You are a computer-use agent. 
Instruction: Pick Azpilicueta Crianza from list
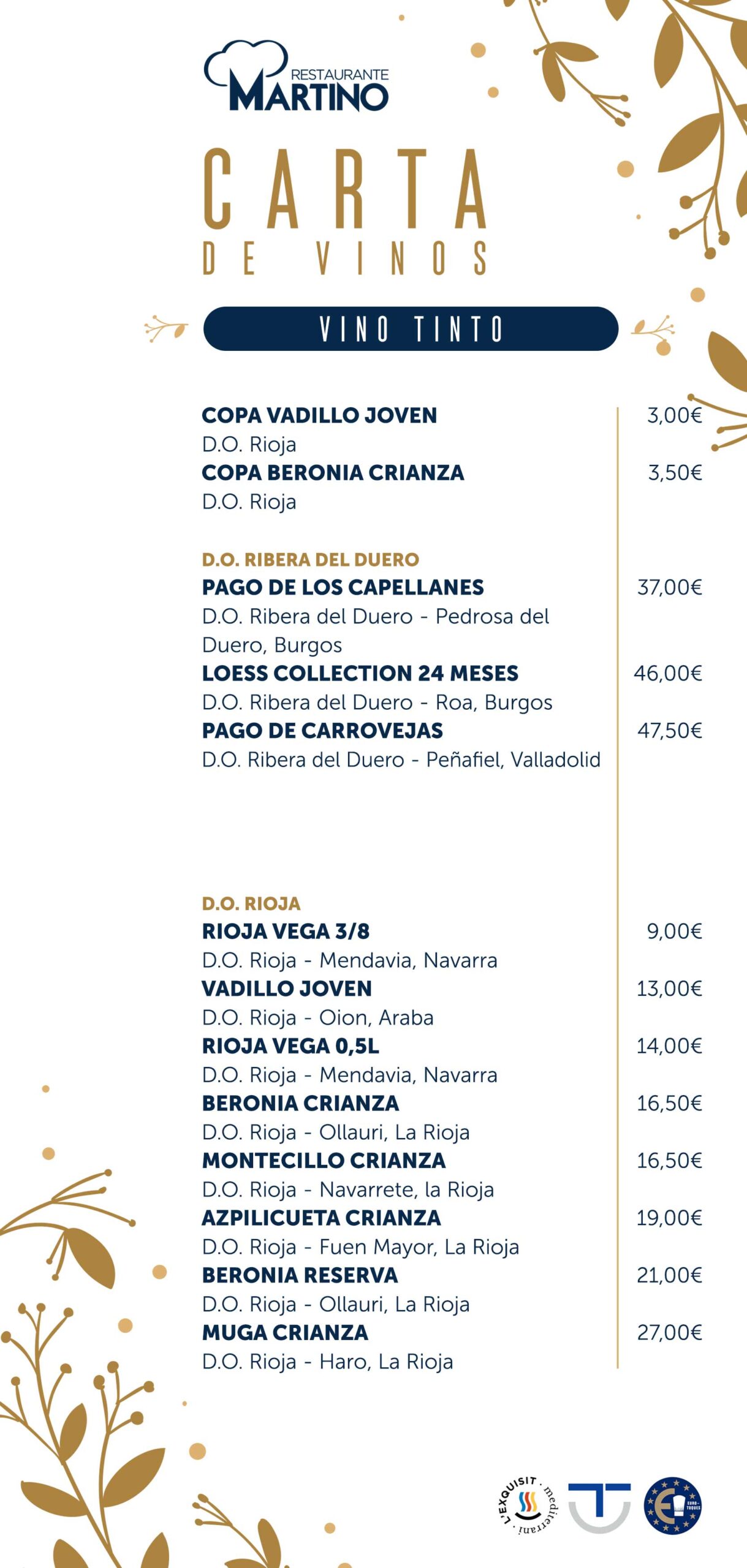click(x=321, y=1218)
